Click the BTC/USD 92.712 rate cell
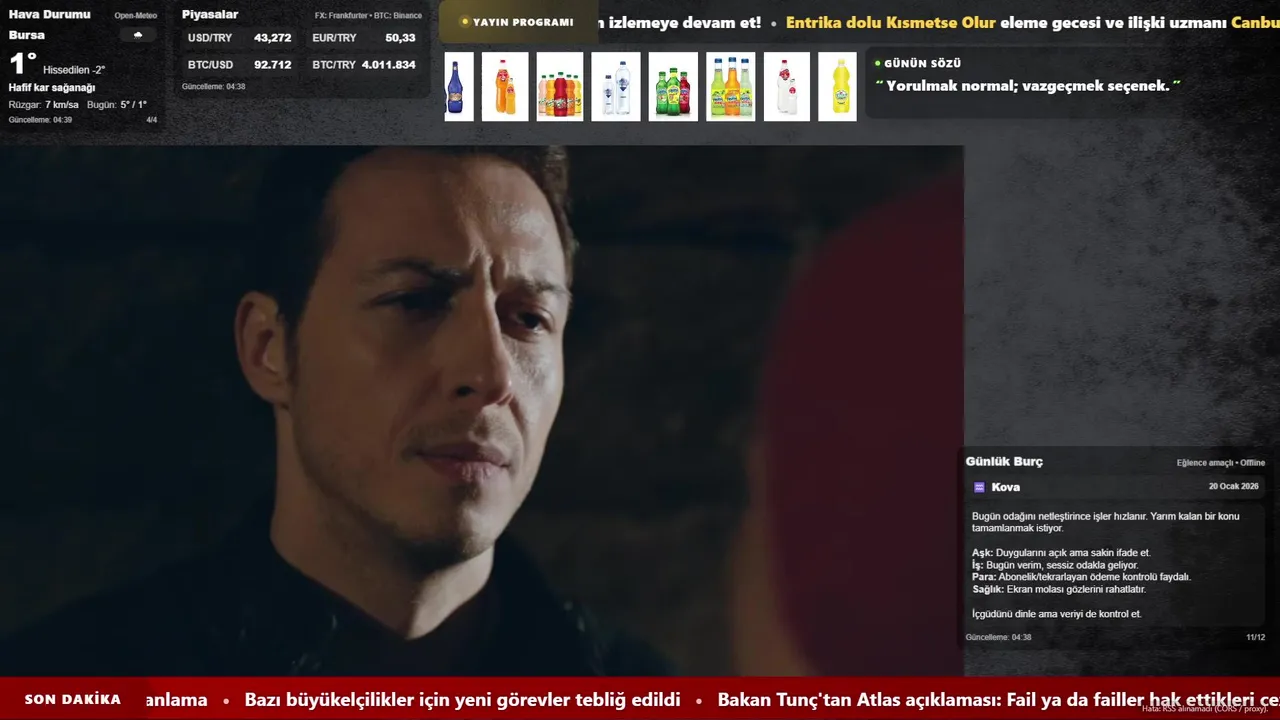This screenshot has width=1280, height=720. (240, 65)
